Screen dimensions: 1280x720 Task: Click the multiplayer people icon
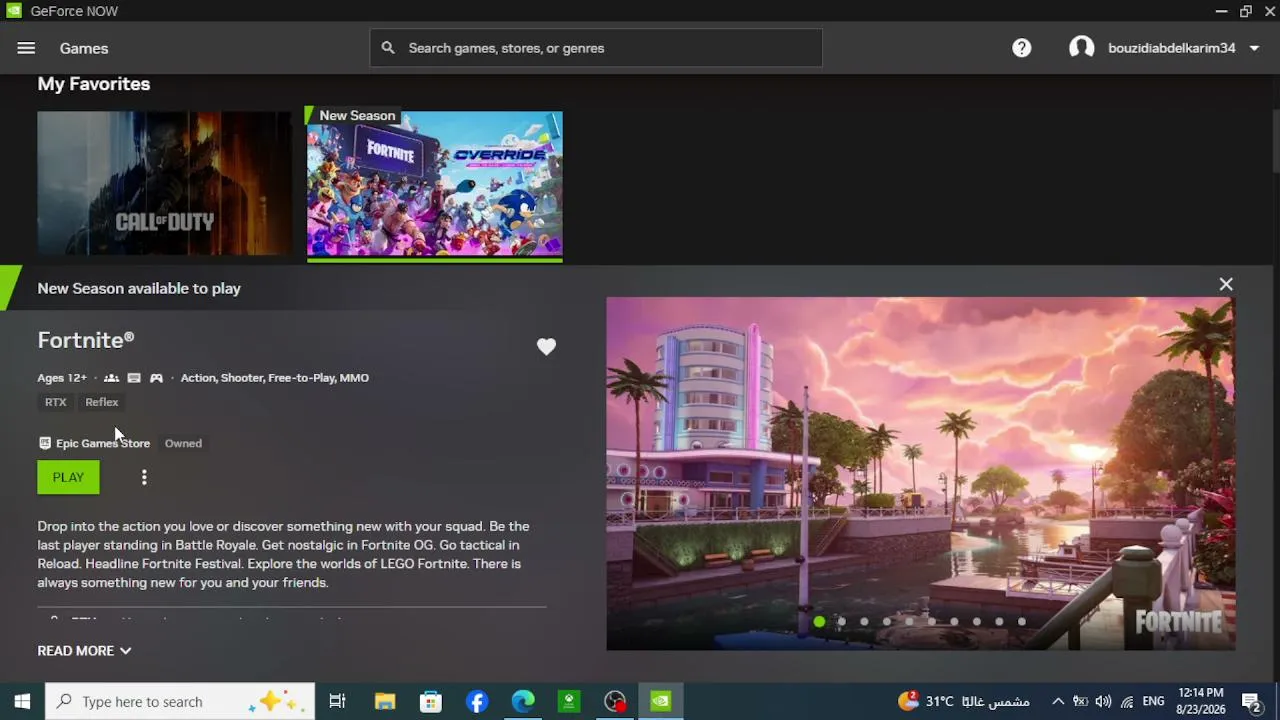coord(111,378)
